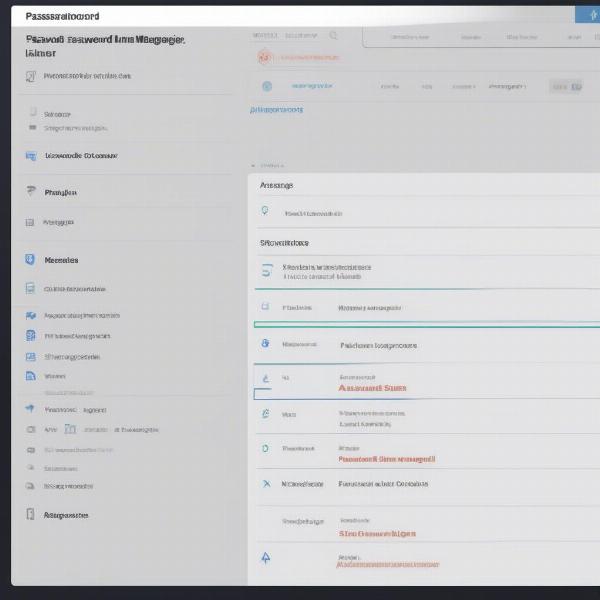Open the blue link text below the toolbar
This screenshot has width=600, height=600.
click(x=276, y=110)
